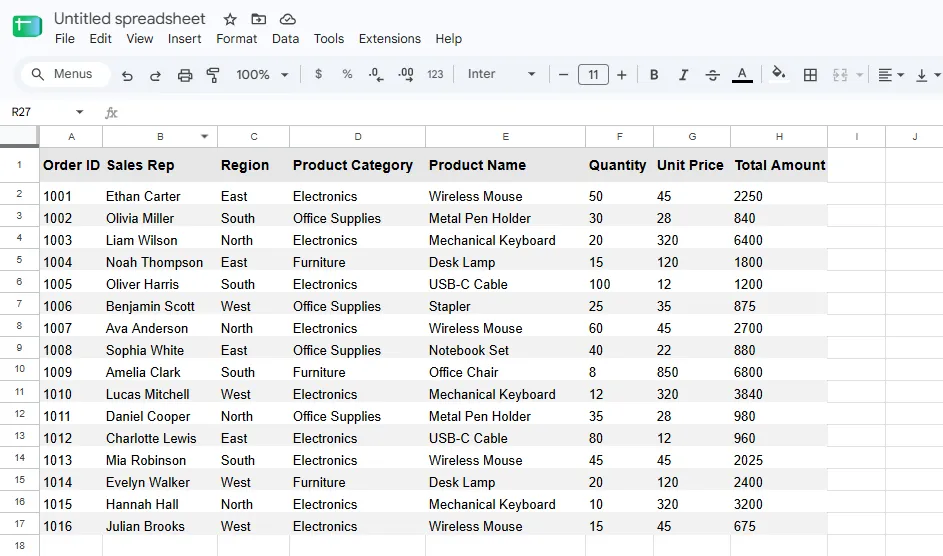Image resolution: width=943 pixels, height=556 pixels.
Task: Open the Help menu
Action: point(449,38)
